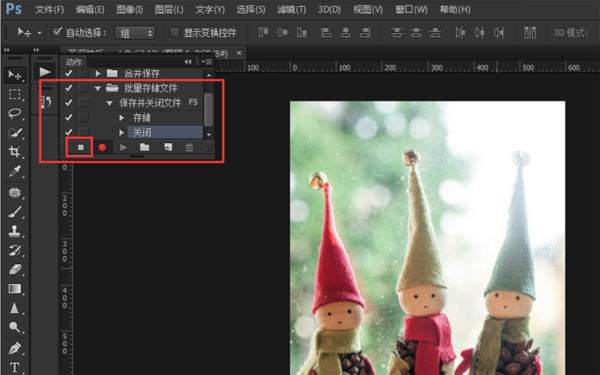Choose the Eyedropper tool

[x=15, y=171]
